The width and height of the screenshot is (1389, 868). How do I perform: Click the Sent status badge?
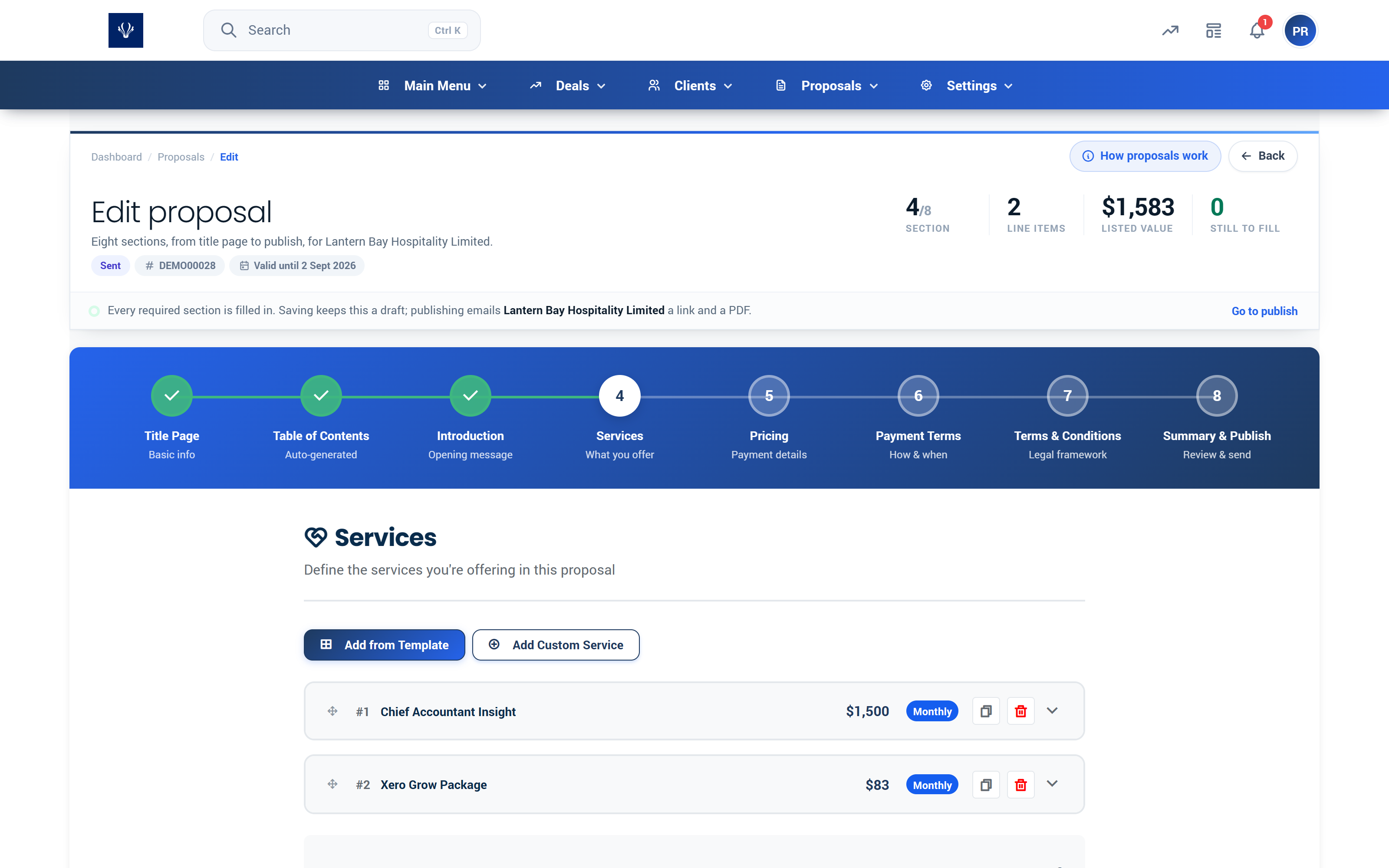click(x=110, y=266)
